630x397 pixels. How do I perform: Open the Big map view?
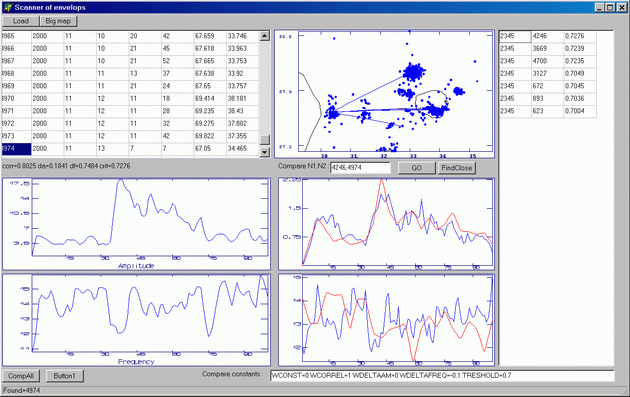coord(58,21)
